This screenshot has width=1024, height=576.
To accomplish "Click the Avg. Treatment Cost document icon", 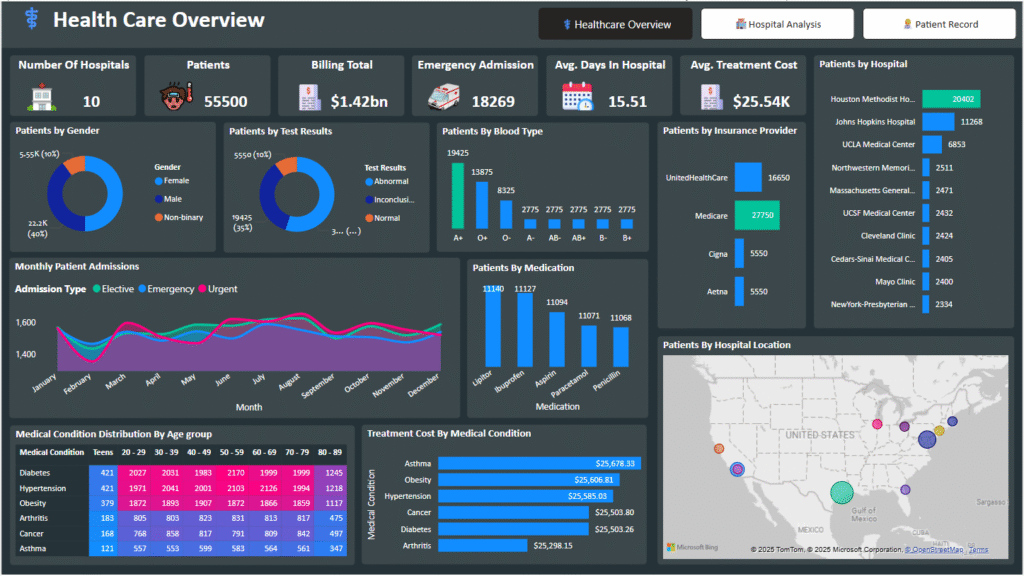I will tap(711, 98).
